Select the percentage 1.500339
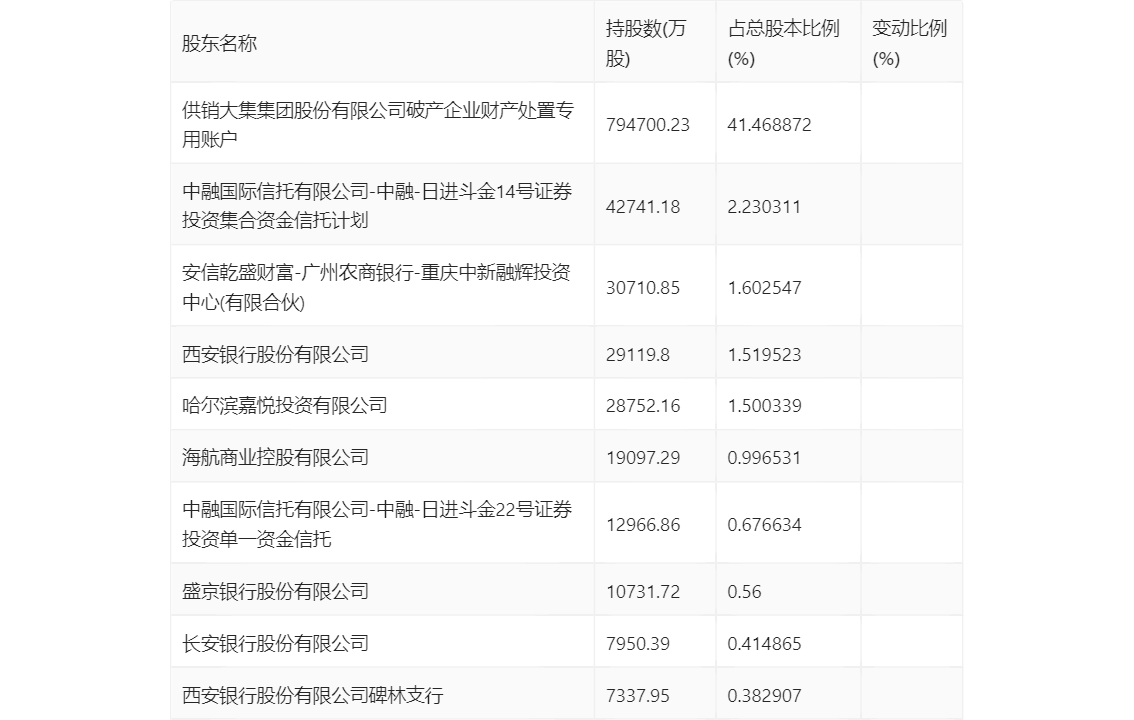Image resolution: width=1134 pixels, height=720 pixels. click(x=764, y=406)
